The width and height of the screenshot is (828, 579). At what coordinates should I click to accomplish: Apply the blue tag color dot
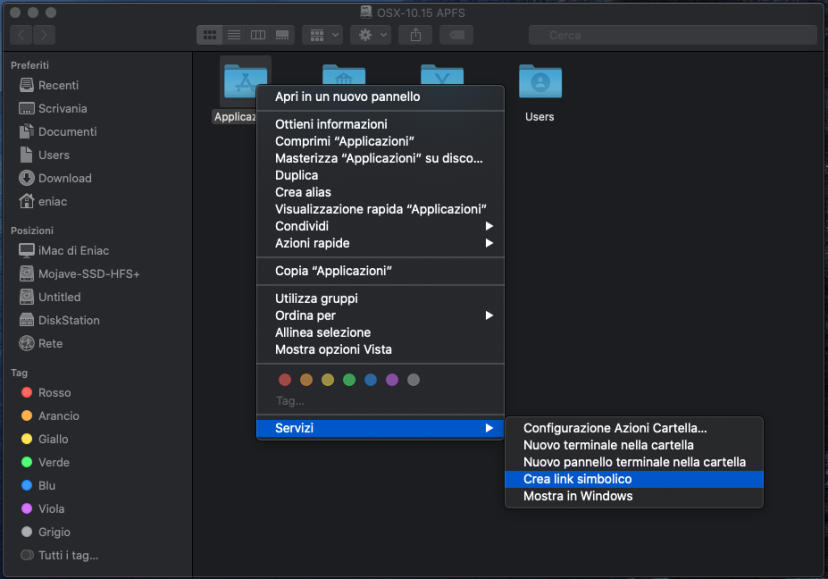pos(371,379)
